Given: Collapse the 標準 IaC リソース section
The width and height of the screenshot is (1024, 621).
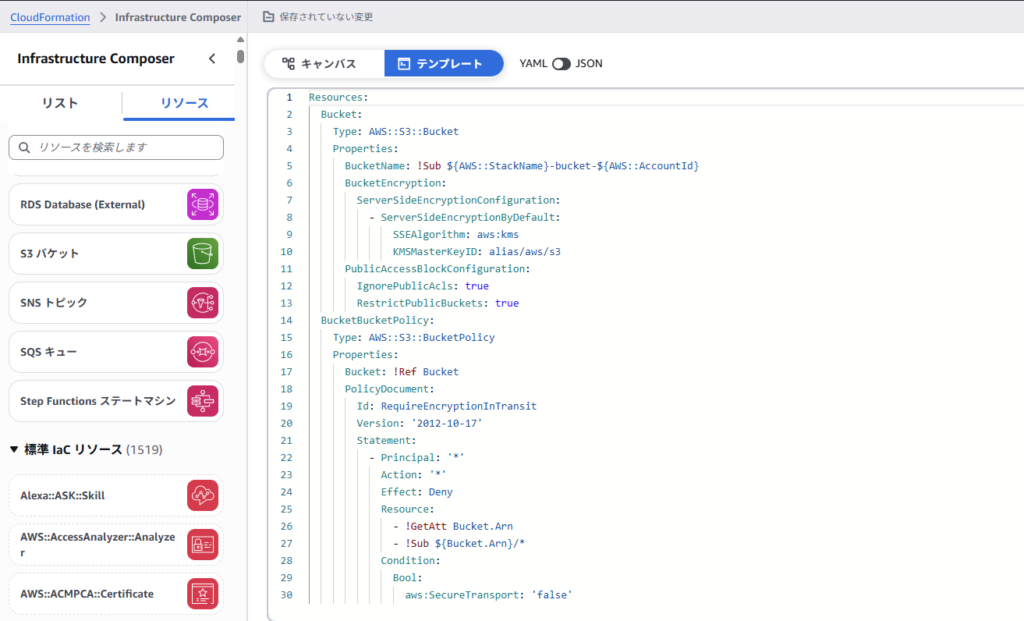Looking at the screenshot, I should click(x=14, y=450).
